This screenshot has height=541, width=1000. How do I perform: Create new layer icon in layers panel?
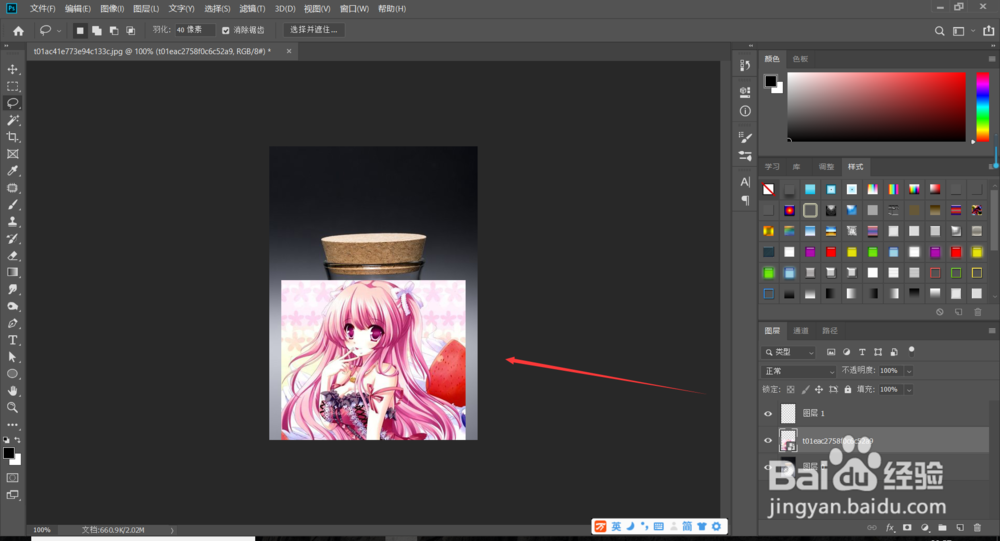[x=959, y=528]
